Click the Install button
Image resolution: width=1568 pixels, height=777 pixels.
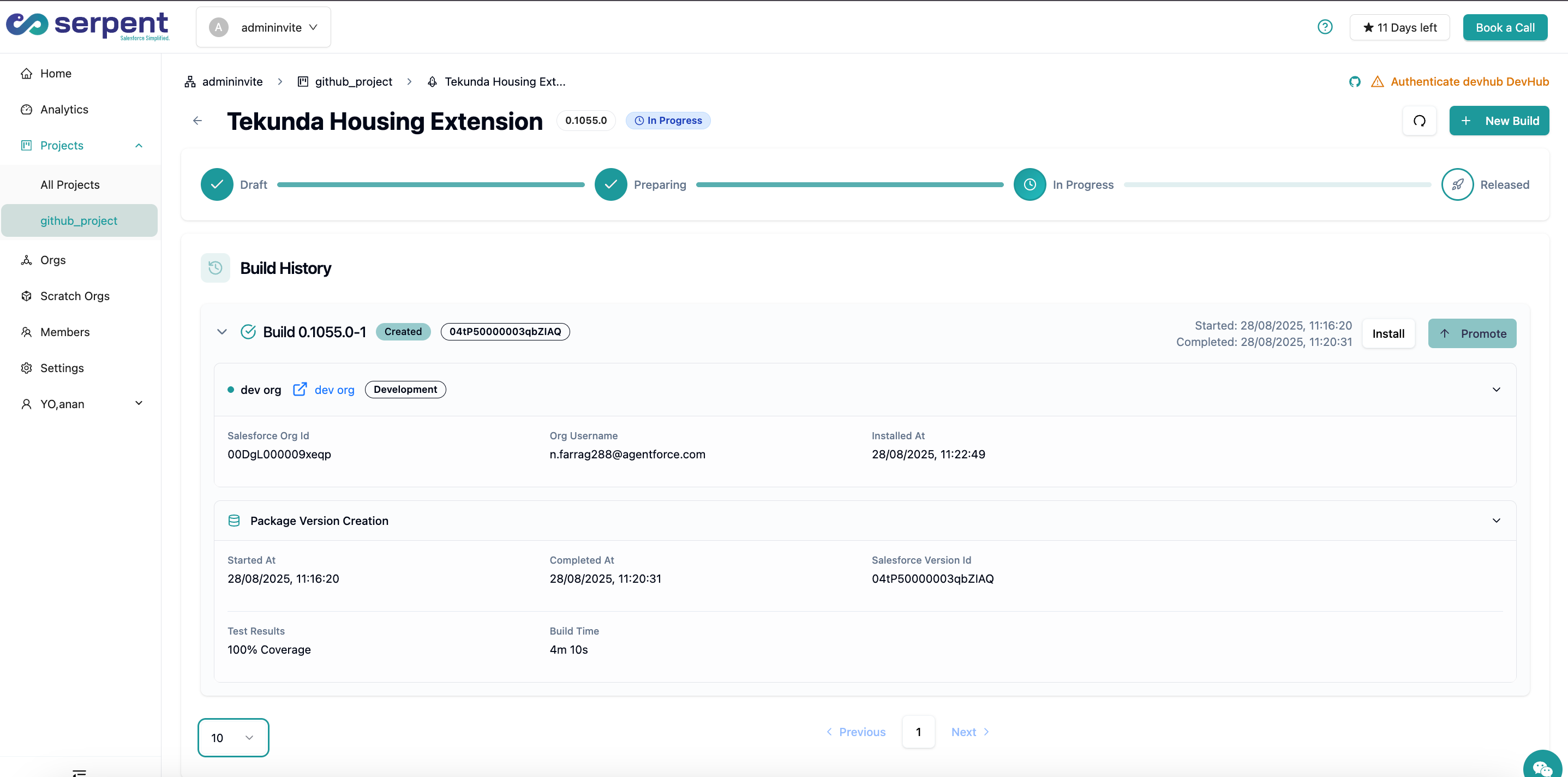1388,334
